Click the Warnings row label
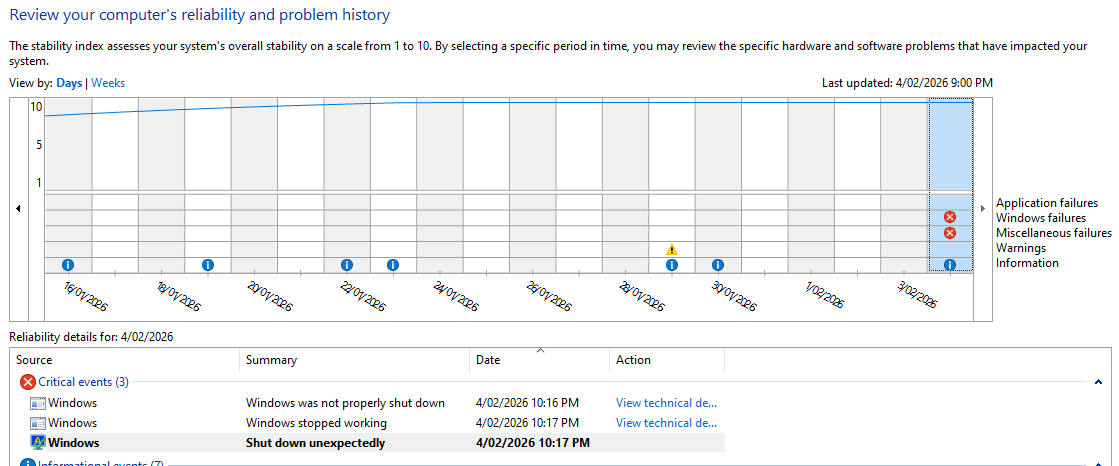This screenshot has width=1119, height=466. 1021,248
